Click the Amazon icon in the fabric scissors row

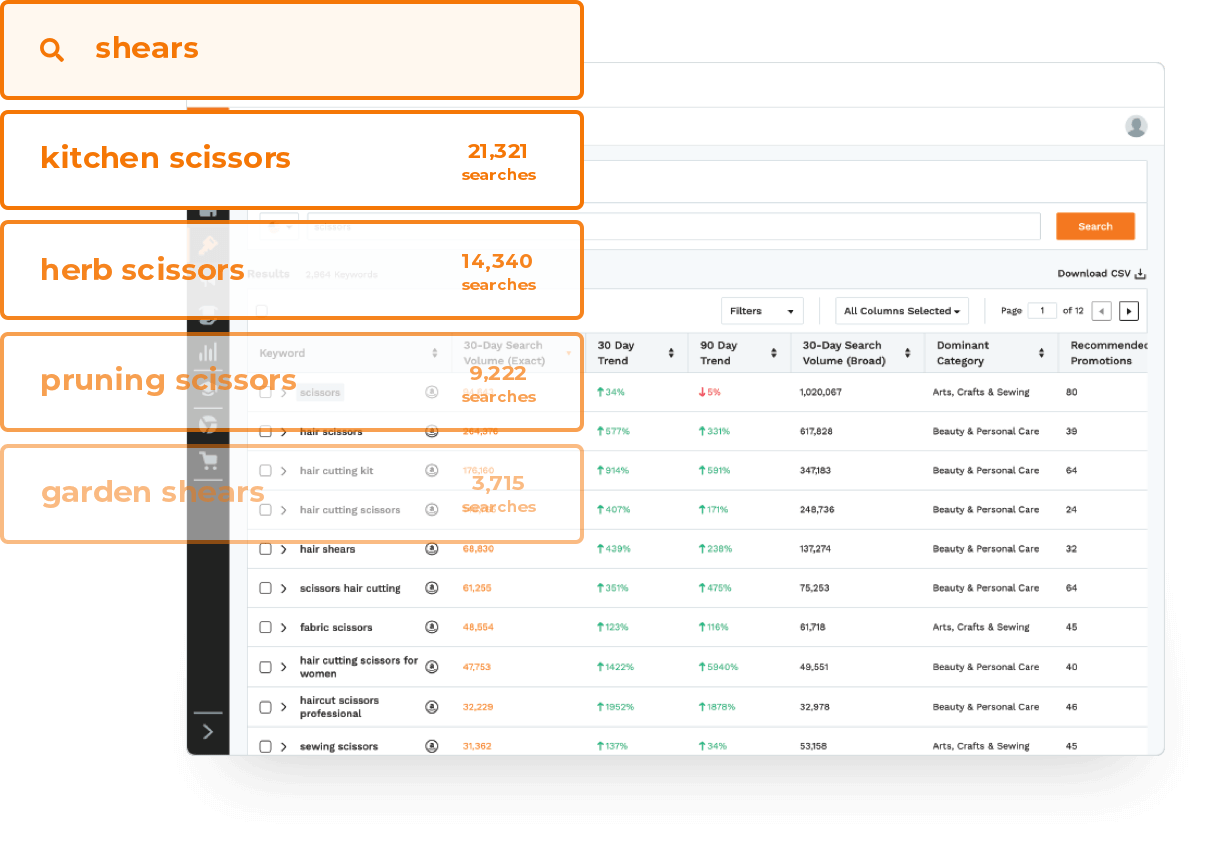432,627
